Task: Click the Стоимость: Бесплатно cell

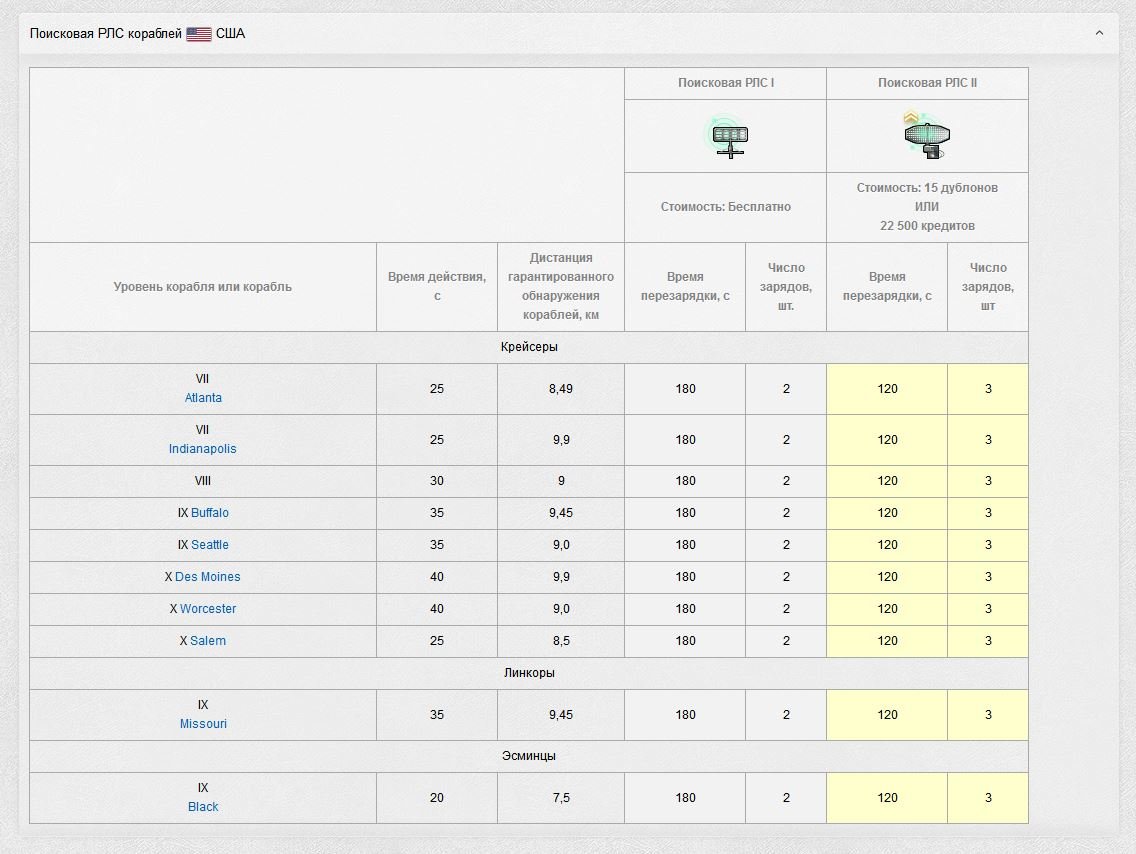Action: (725, 207)
